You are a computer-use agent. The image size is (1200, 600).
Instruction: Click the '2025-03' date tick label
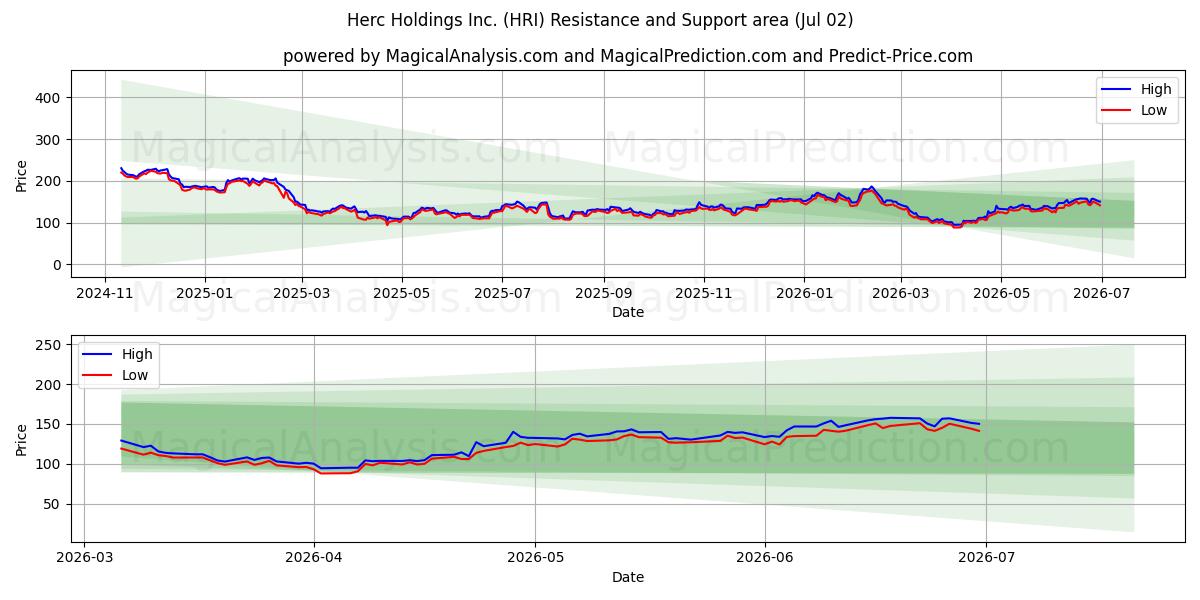click(302, 294)
